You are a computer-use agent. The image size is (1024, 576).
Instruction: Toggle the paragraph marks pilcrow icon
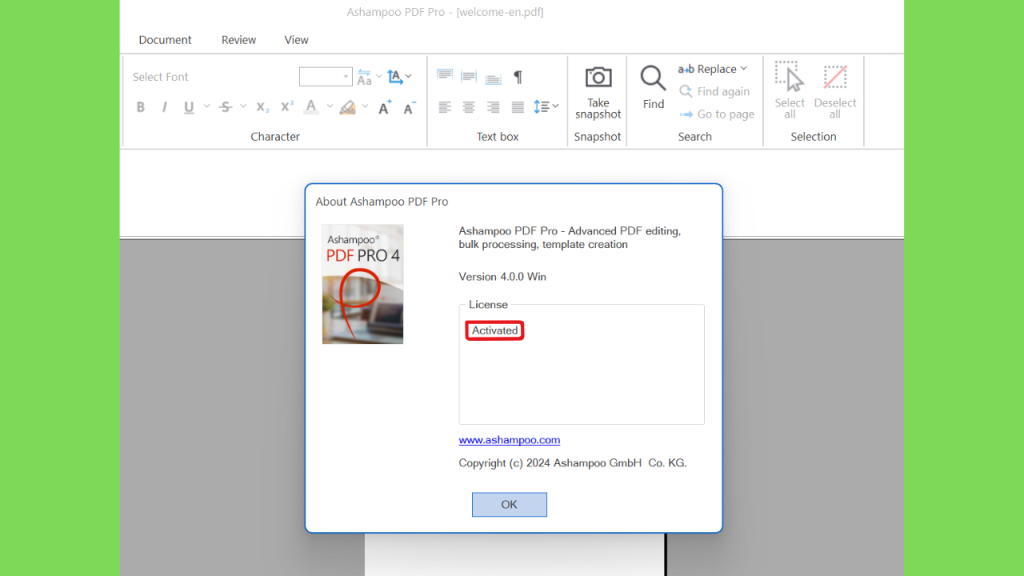pos(518,77)
